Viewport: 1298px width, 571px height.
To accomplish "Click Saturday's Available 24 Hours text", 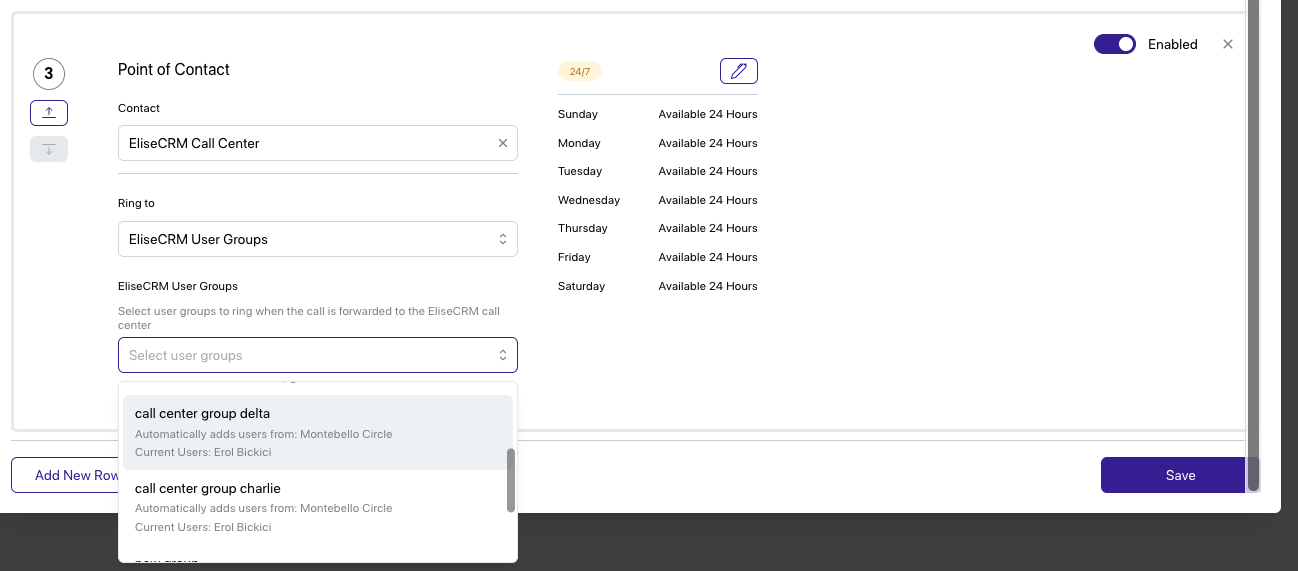I will click(x=708, y=286).
